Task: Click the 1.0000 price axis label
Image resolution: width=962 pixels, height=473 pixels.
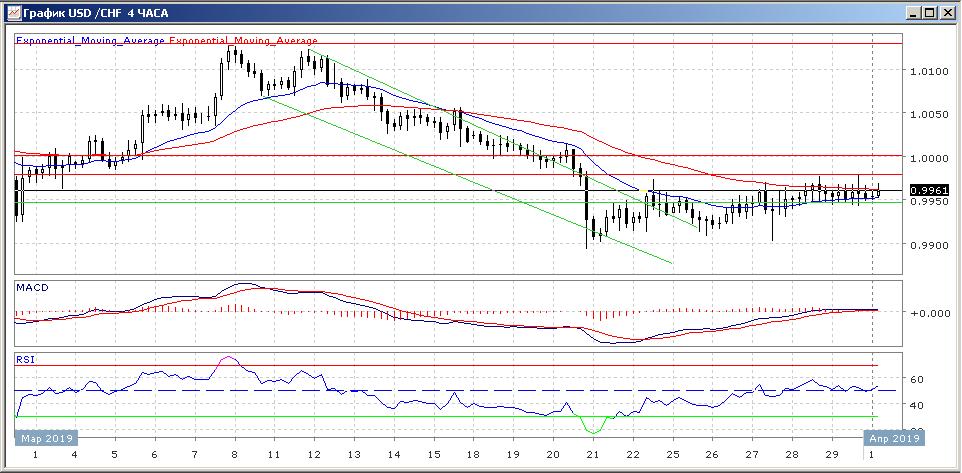Action: [927, 158]
